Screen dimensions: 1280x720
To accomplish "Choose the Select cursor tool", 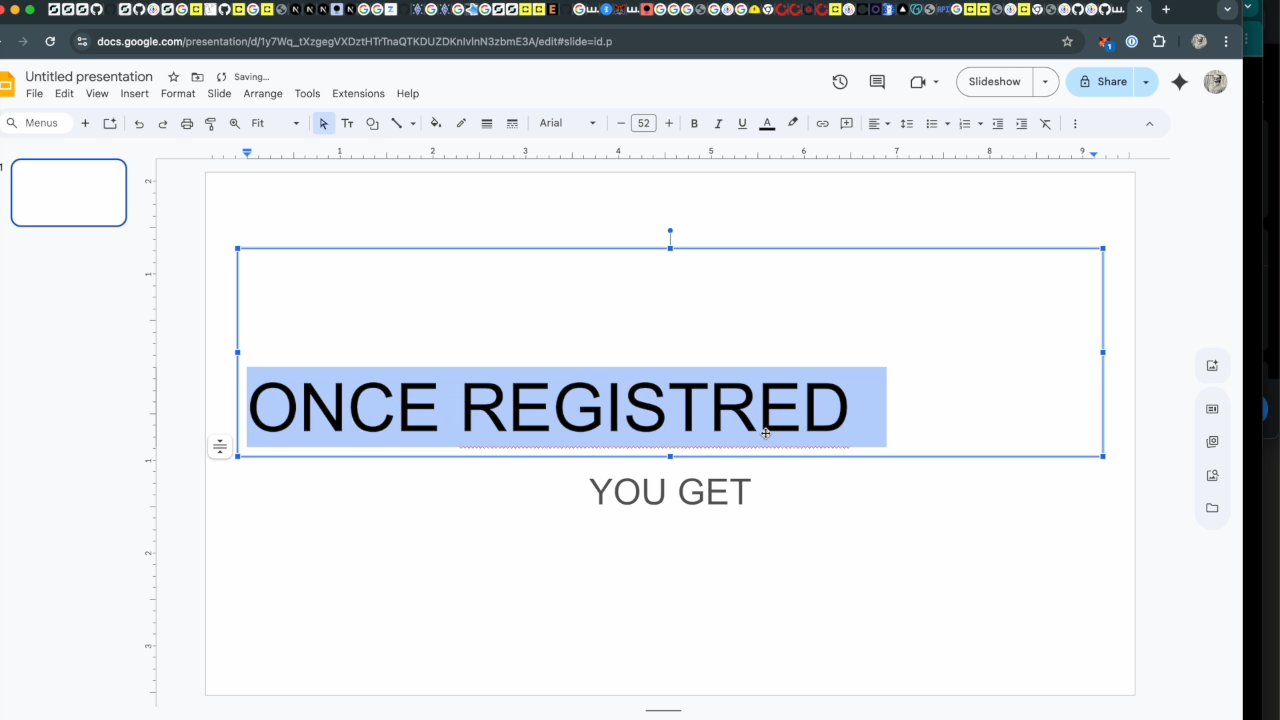I will (323, 123).
